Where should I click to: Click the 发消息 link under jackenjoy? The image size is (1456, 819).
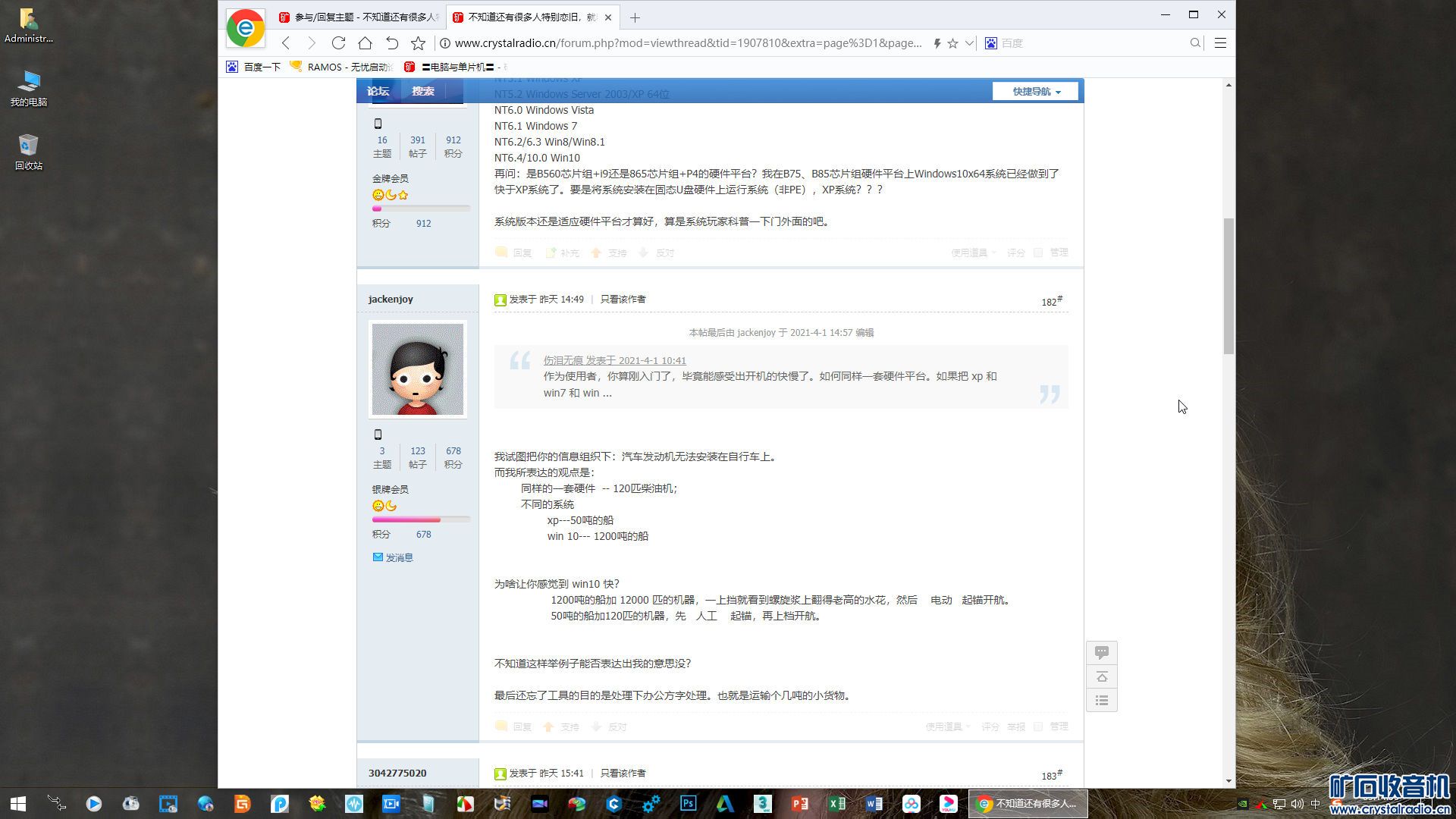click(x=398, y=557)
